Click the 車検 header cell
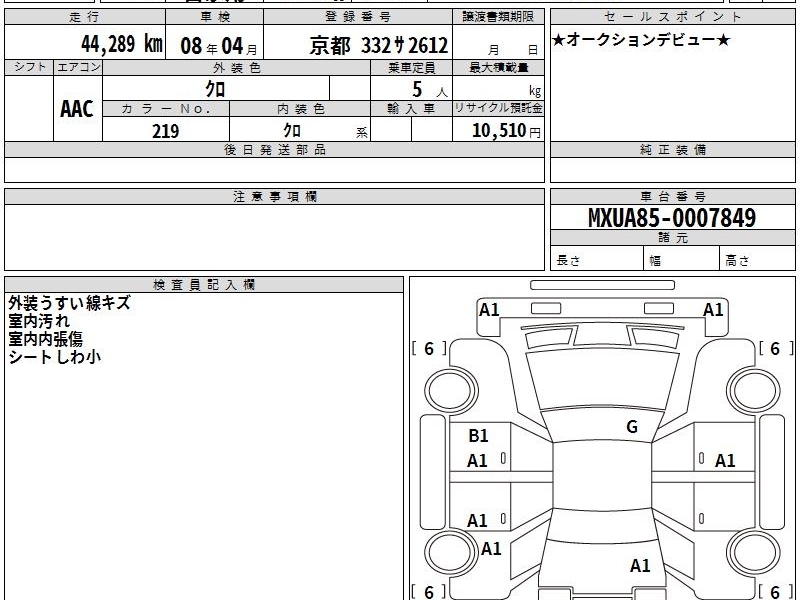This screenshot has width=800, height=600. (214, 17)
